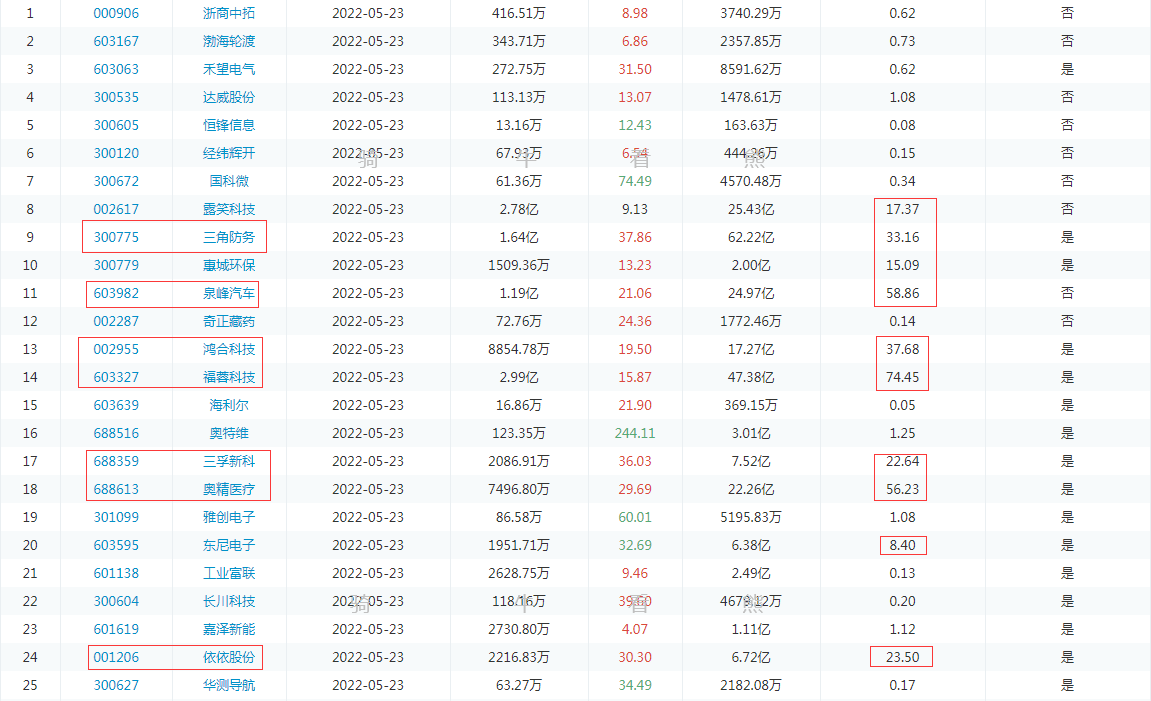Click stock code 301099
1151x701 pixels.
[116, 517]
